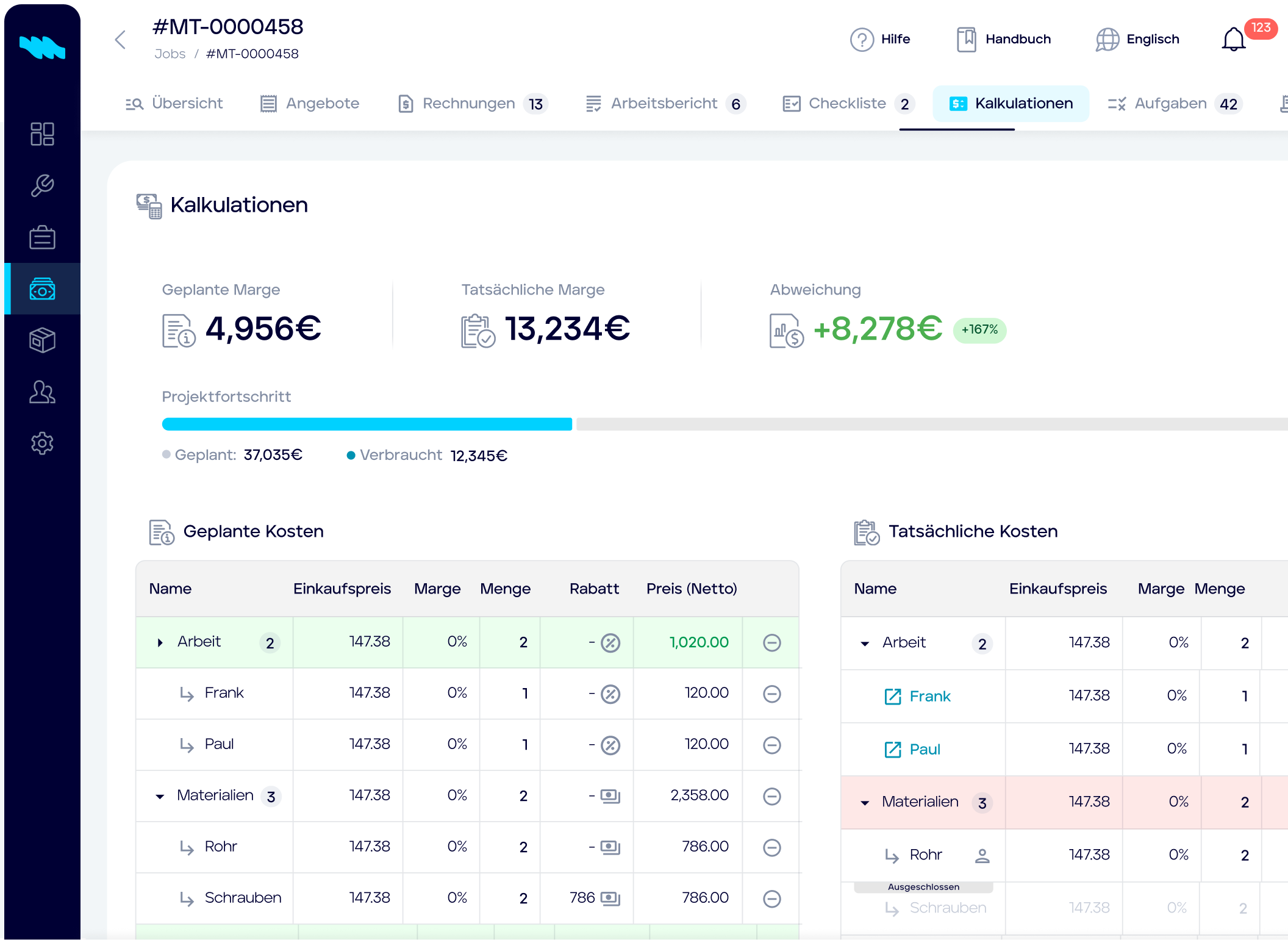
Task: Open notifications bell with 123 badge
Action: point(1234,40)
